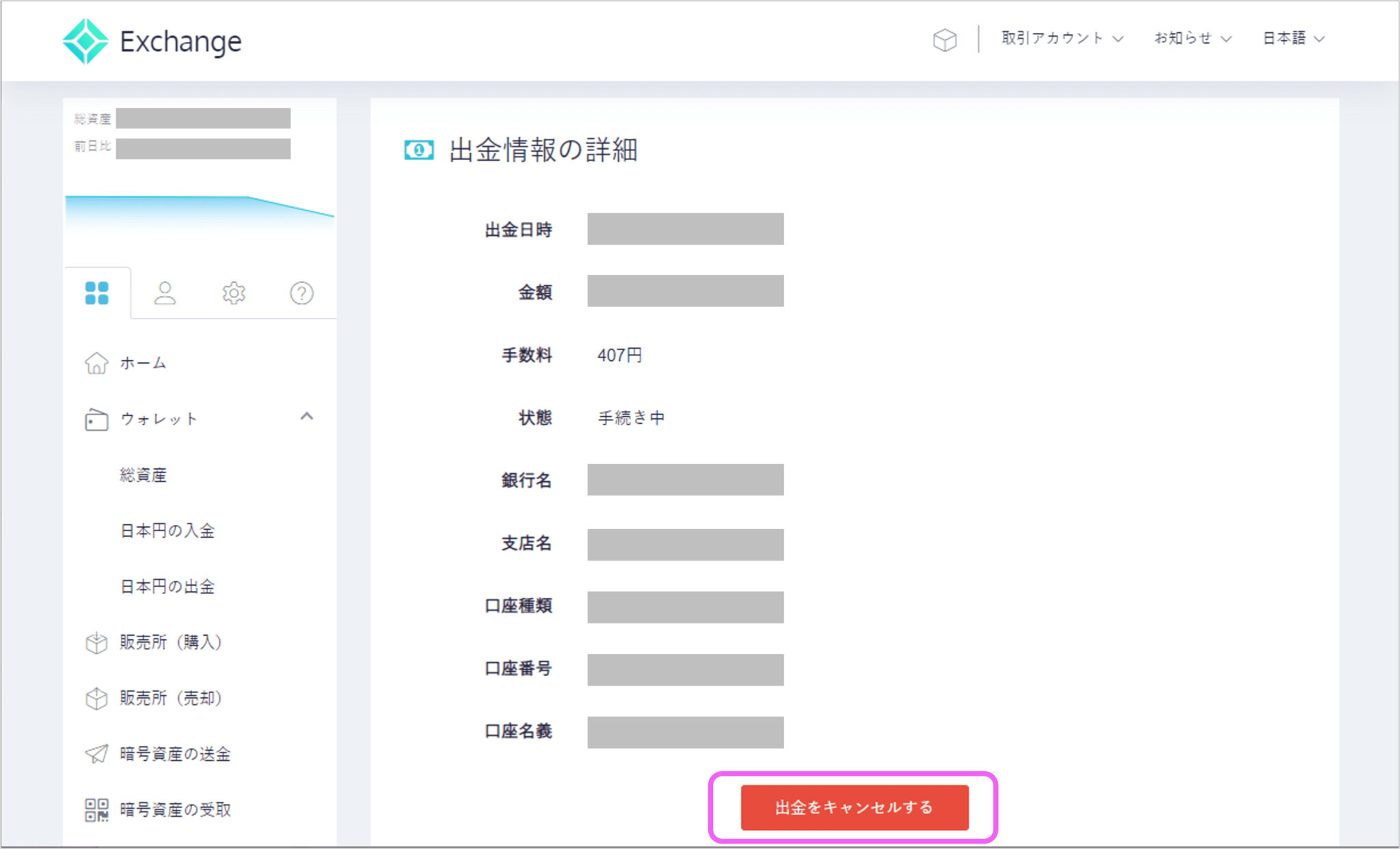
Task: Click the home icon beside ホーム
Action: pos(96,363)
